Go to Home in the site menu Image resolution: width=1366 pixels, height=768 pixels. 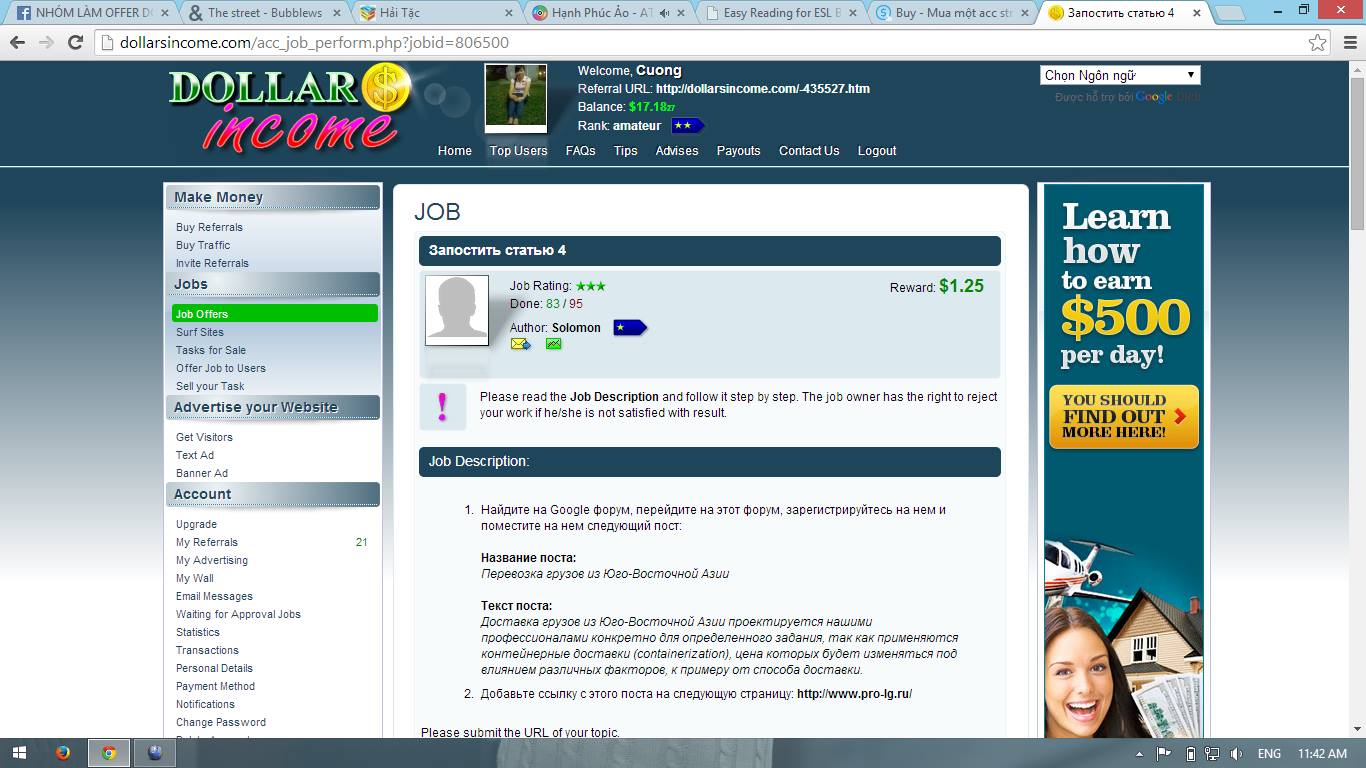[x=455, y=151]
